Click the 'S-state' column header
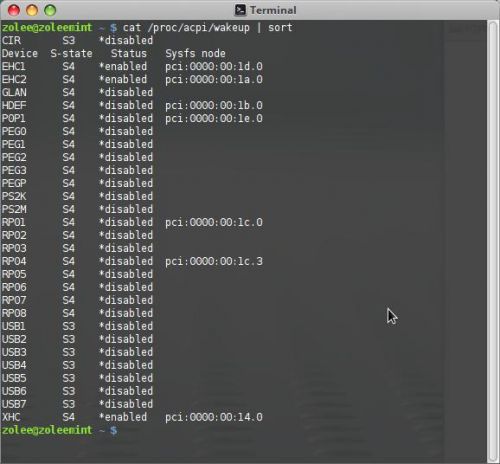This screenshot has height=464, width=500. pyautogui.click(x=71, y=53)
